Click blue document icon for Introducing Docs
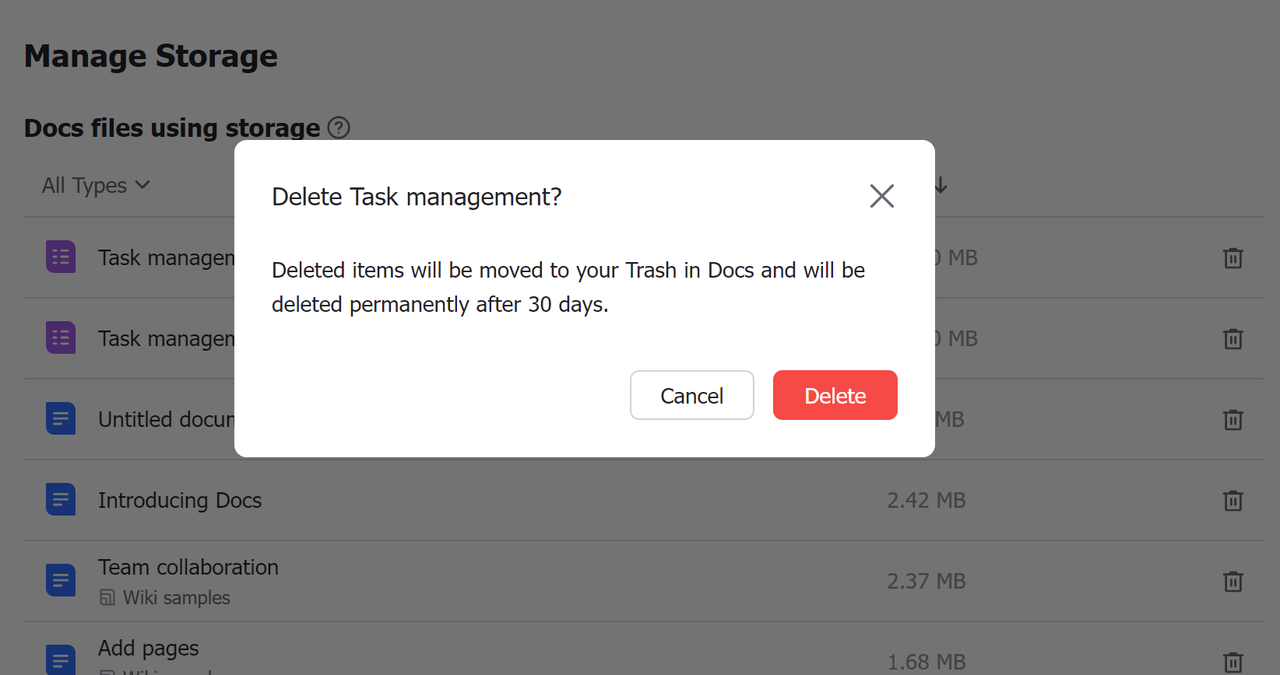 pyautogui.click(x=61, y=500)
